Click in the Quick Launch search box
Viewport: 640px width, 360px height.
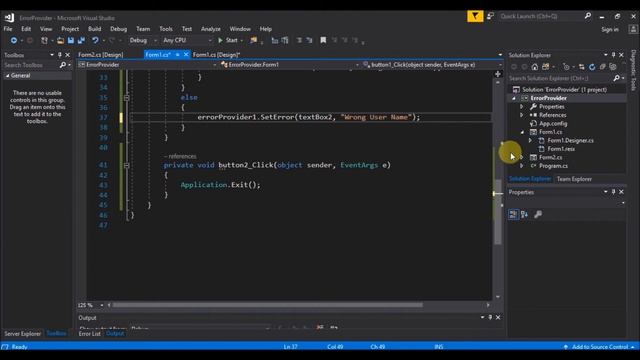[541, 16]
